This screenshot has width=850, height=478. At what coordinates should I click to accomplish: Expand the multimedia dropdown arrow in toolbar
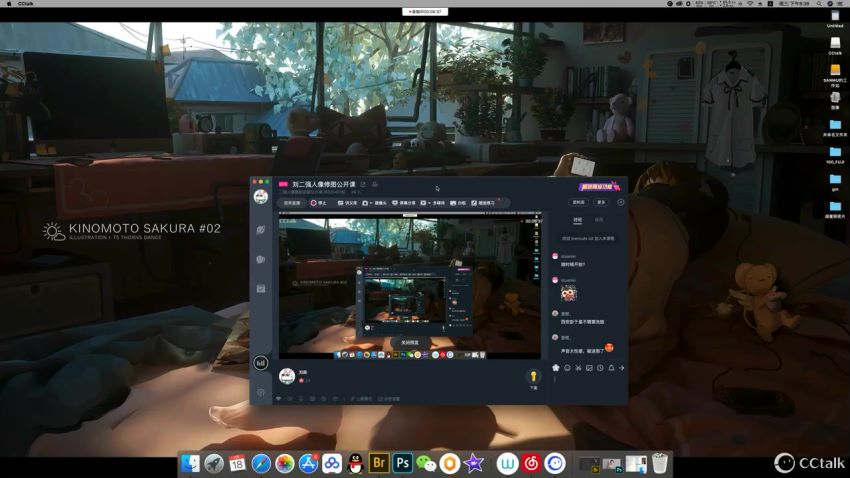coord(429,203)
